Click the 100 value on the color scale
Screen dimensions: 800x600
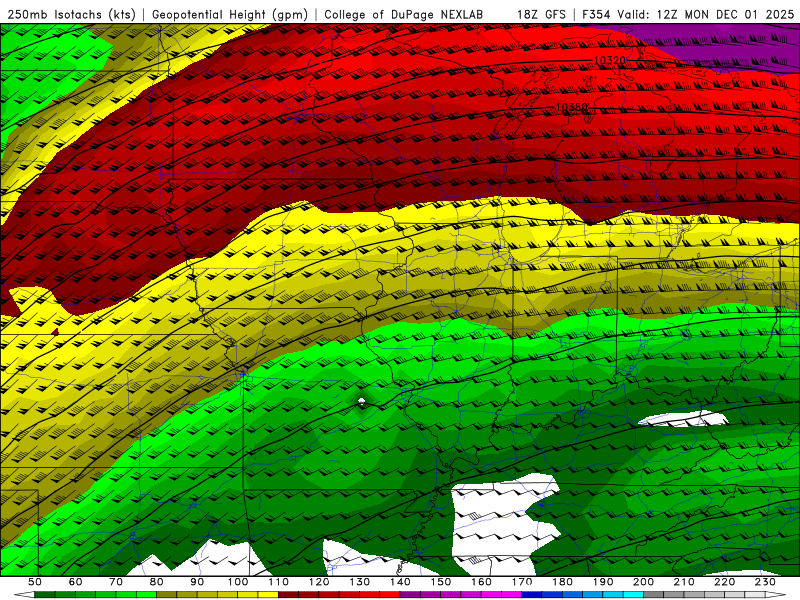238,582
